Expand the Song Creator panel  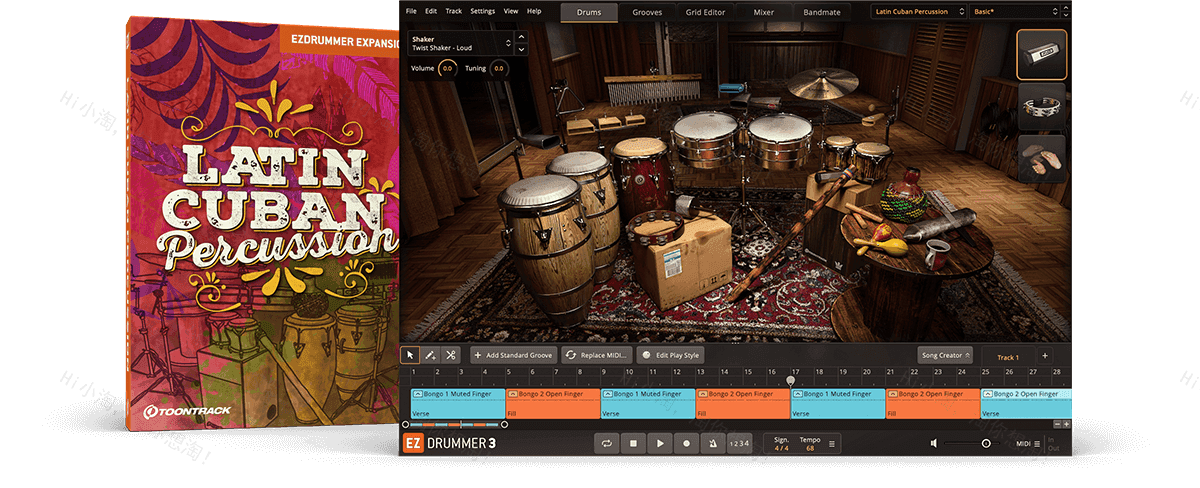(x=945, y=355)
